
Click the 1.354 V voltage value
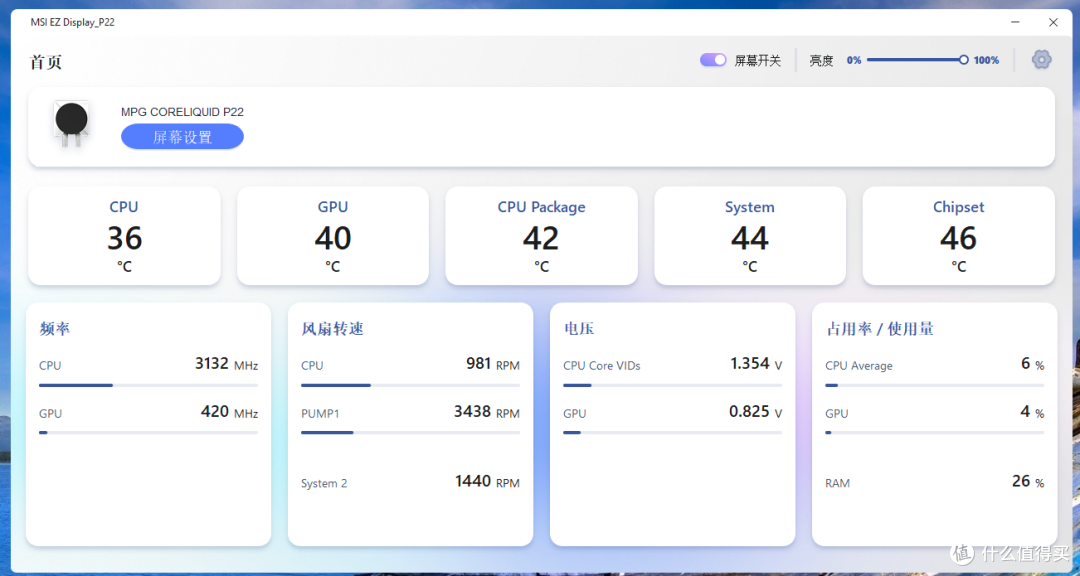point(756,364)
